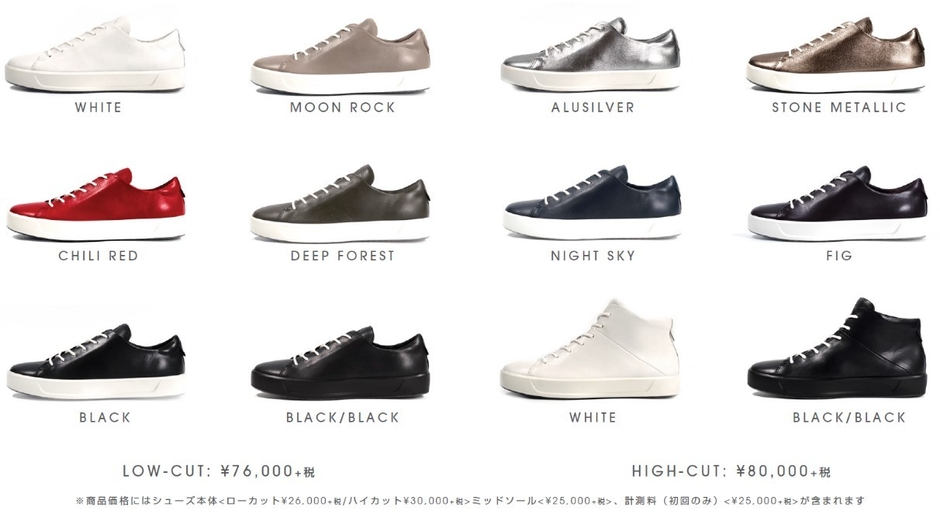Screen dimensions: 940x513
Task: Click the Alusilver metallic sneaker
Action: (x=590, y=55)
